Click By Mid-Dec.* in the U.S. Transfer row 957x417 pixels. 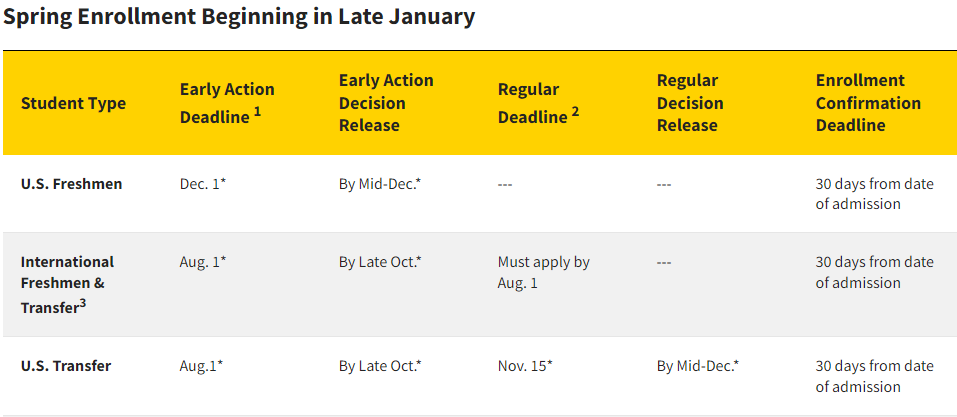(x=698, y=366)
